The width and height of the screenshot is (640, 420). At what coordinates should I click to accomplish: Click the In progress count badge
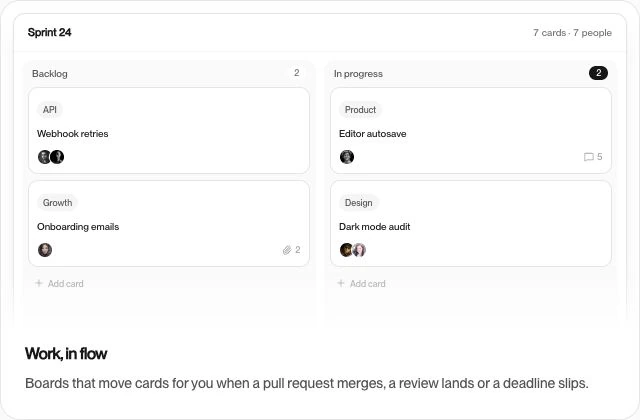(598, 73)
